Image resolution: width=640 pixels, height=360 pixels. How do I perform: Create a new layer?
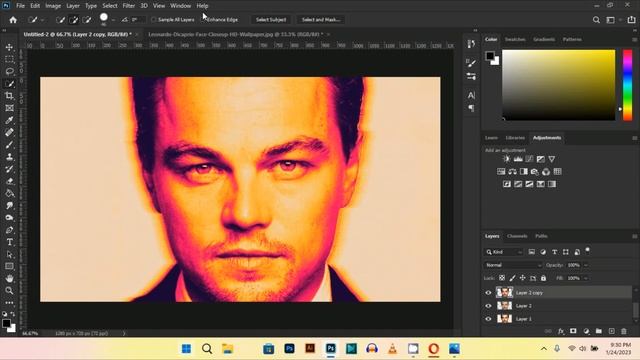611,331
